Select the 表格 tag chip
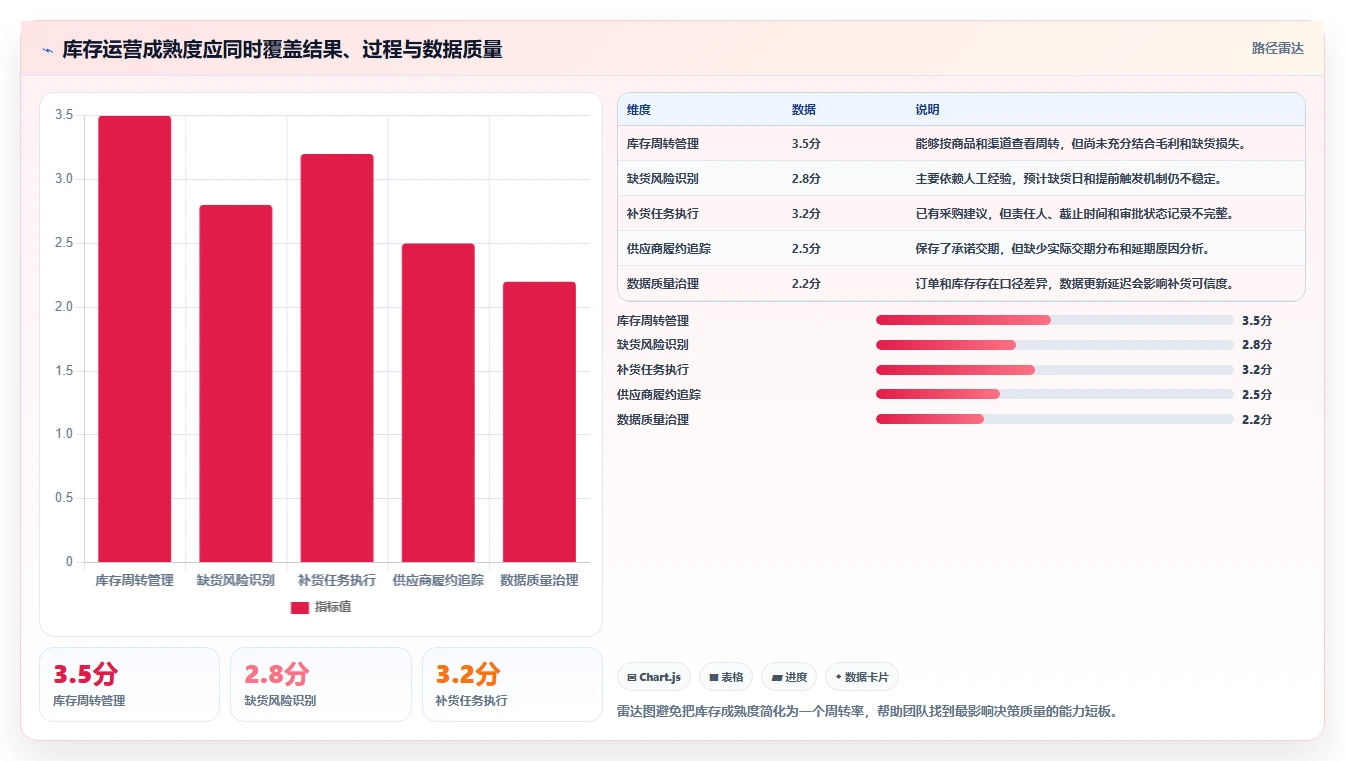This screenshot has height=761, width=1345. click(726, 677)
